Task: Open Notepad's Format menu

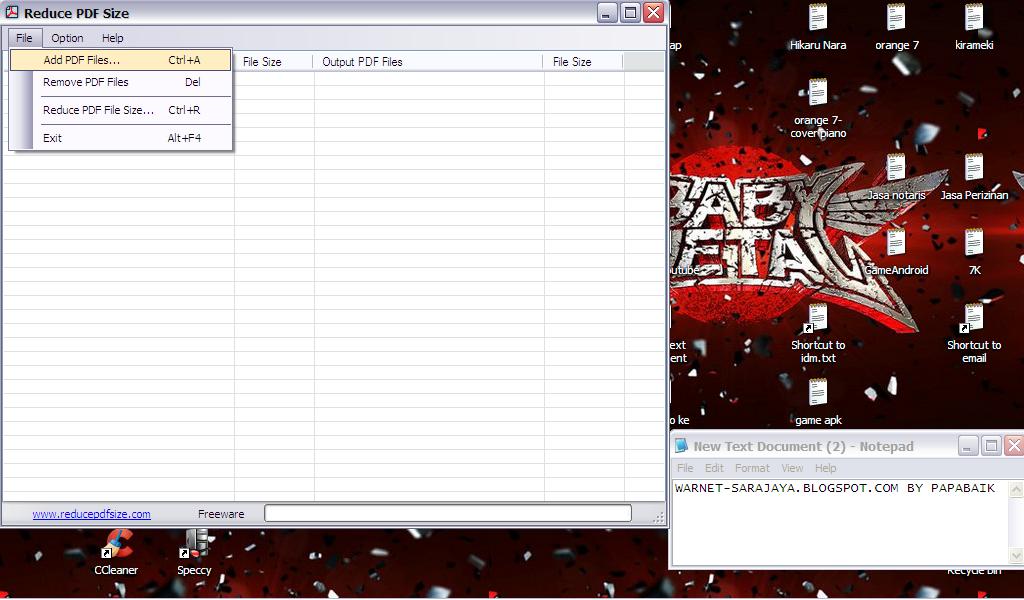Action: [752, 468]
